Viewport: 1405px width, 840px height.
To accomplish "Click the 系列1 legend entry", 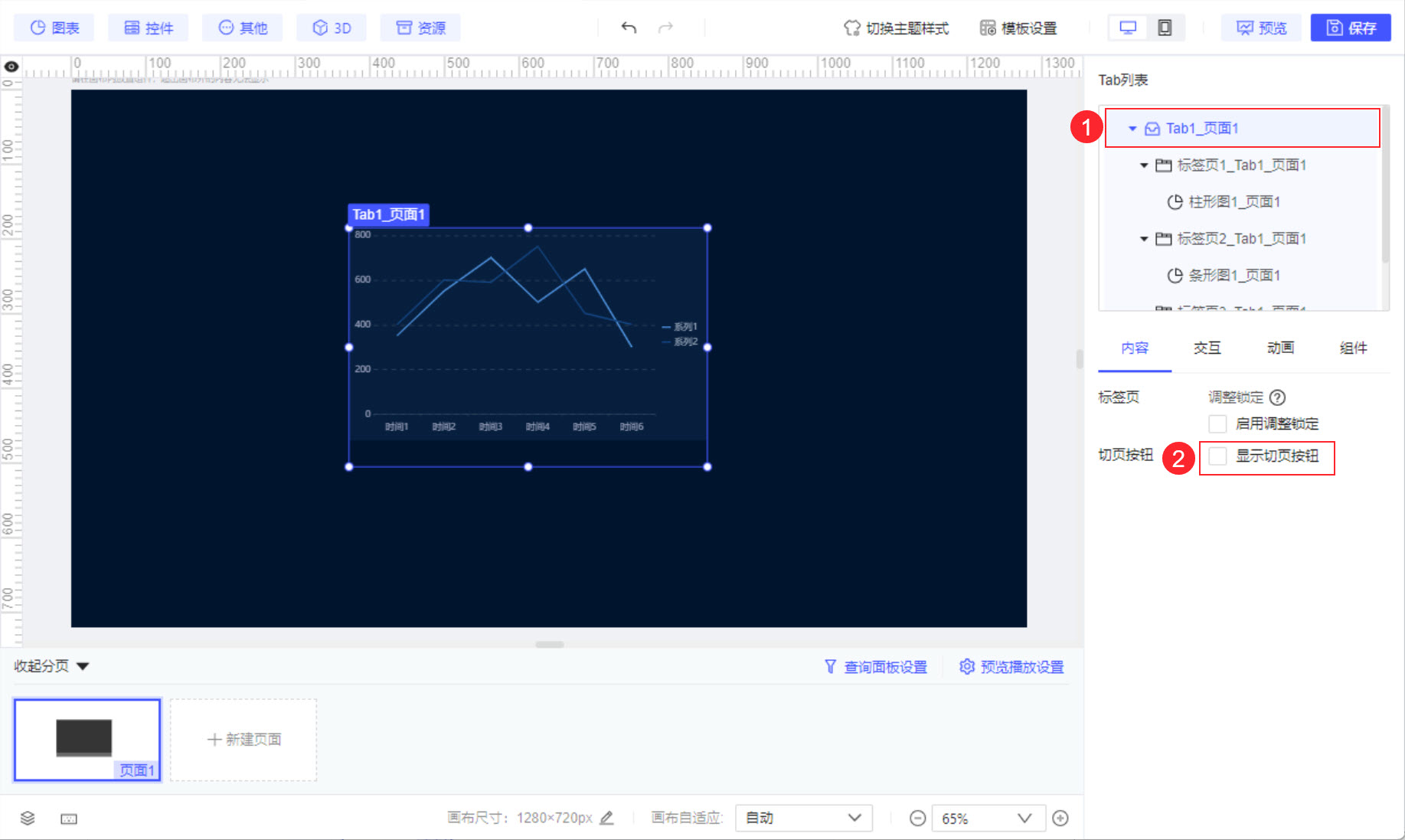I will coord(680,327).
